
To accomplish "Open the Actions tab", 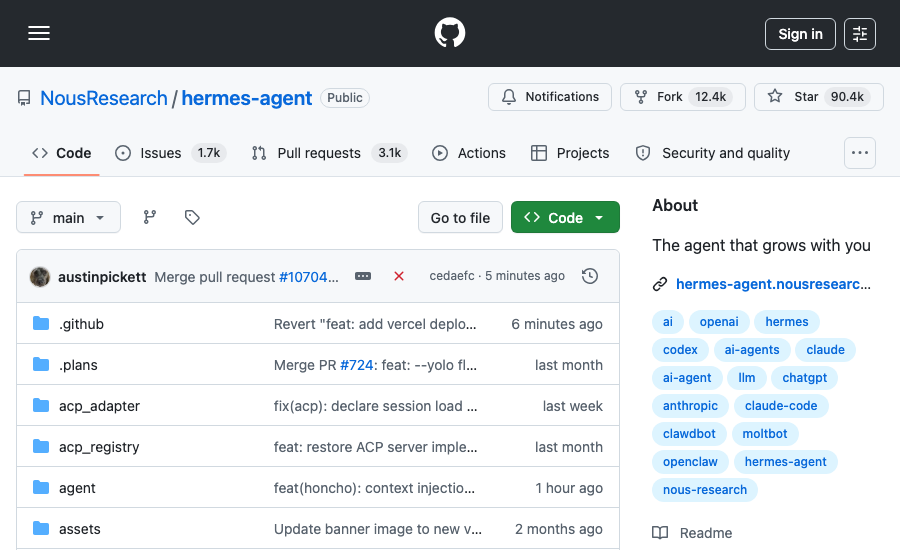I will (x=469, y=153).
